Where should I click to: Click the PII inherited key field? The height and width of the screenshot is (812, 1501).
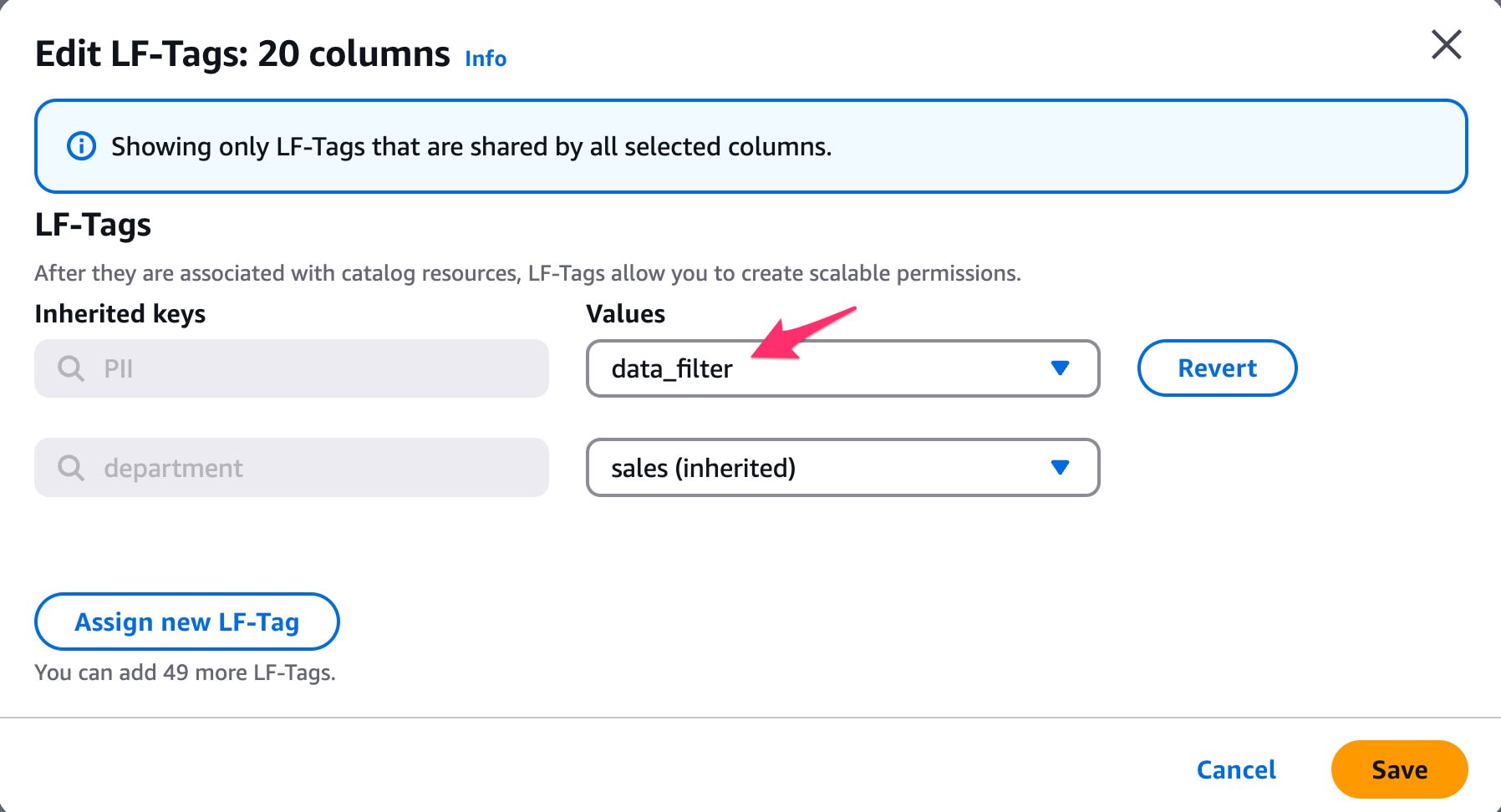[x=292, y=368]
